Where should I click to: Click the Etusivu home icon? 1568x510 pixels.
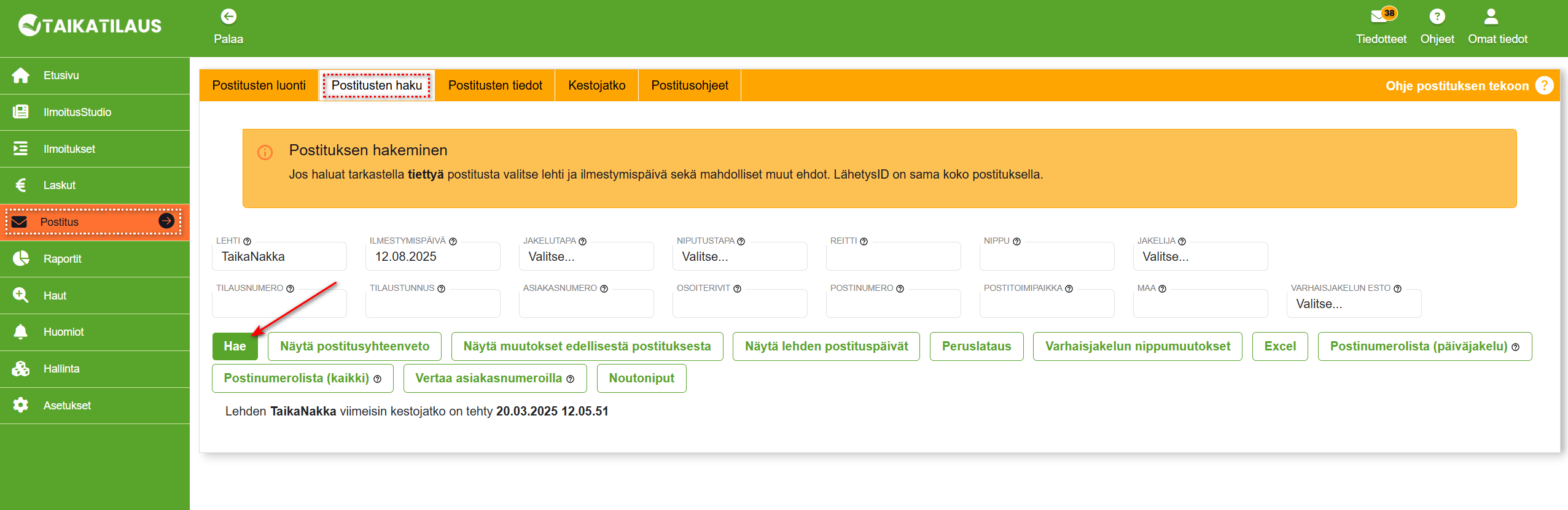[21, 75]
